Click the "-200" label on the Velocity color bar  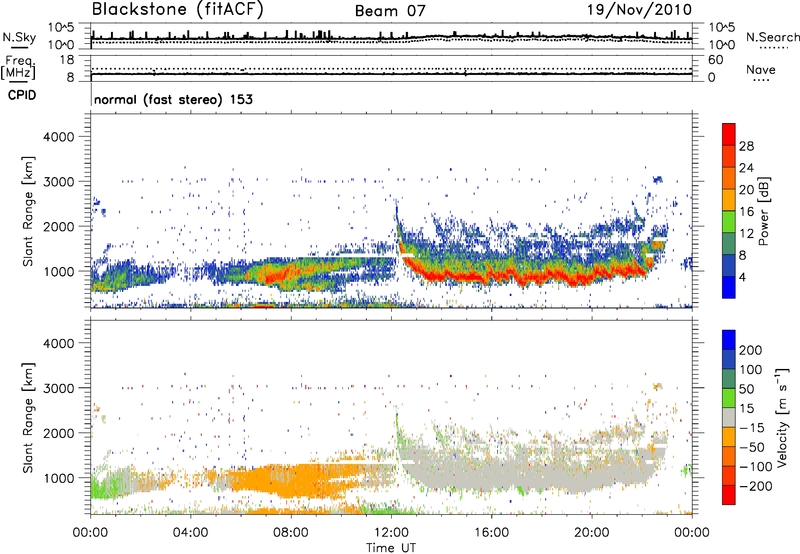coord(756,486)
